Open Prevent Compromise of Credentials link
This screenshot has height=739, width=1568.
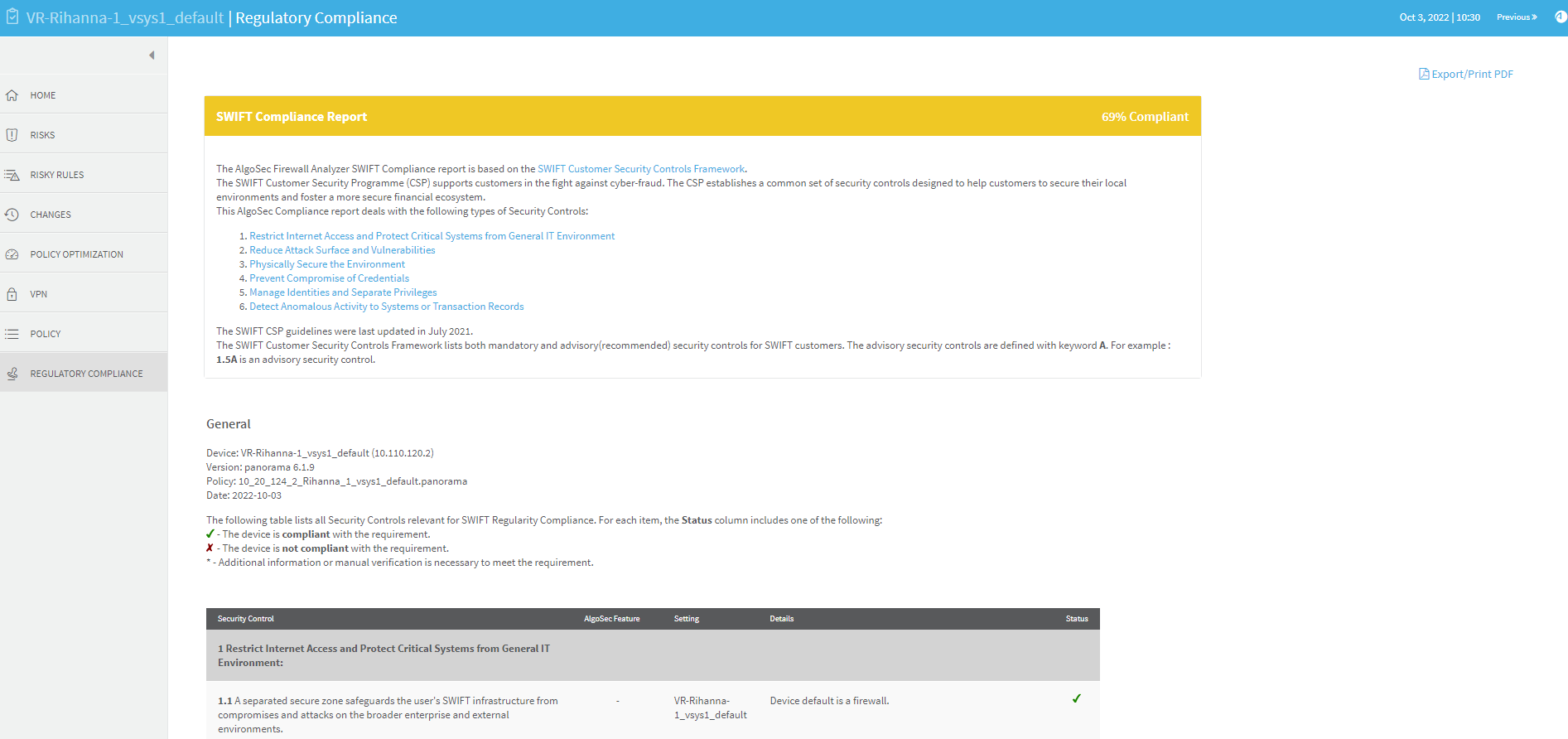(329, 278)
